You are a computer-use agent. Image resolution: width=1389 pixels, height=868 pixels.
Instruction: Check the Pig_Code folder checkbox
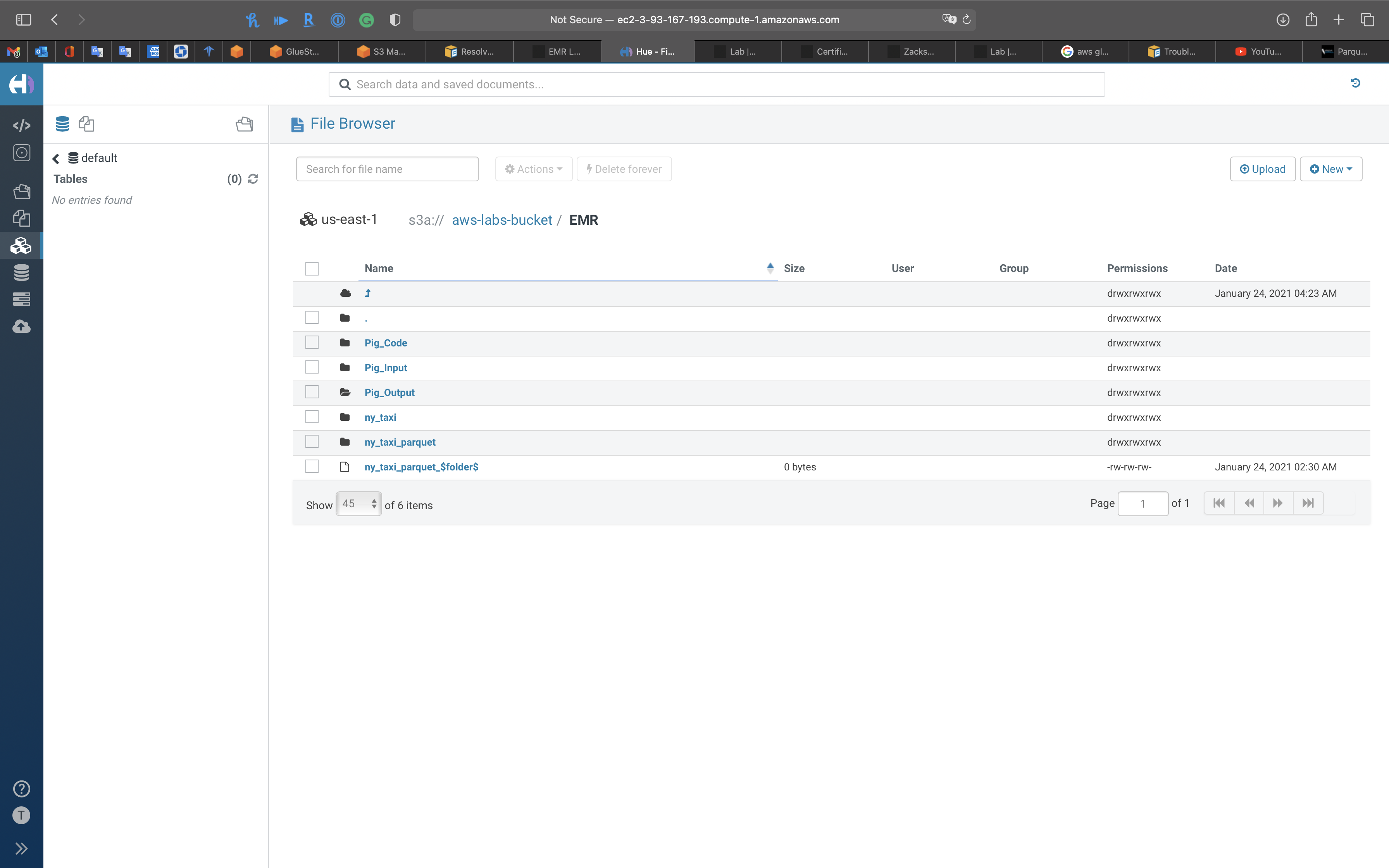pyautogui.click(x=312, y=343)
